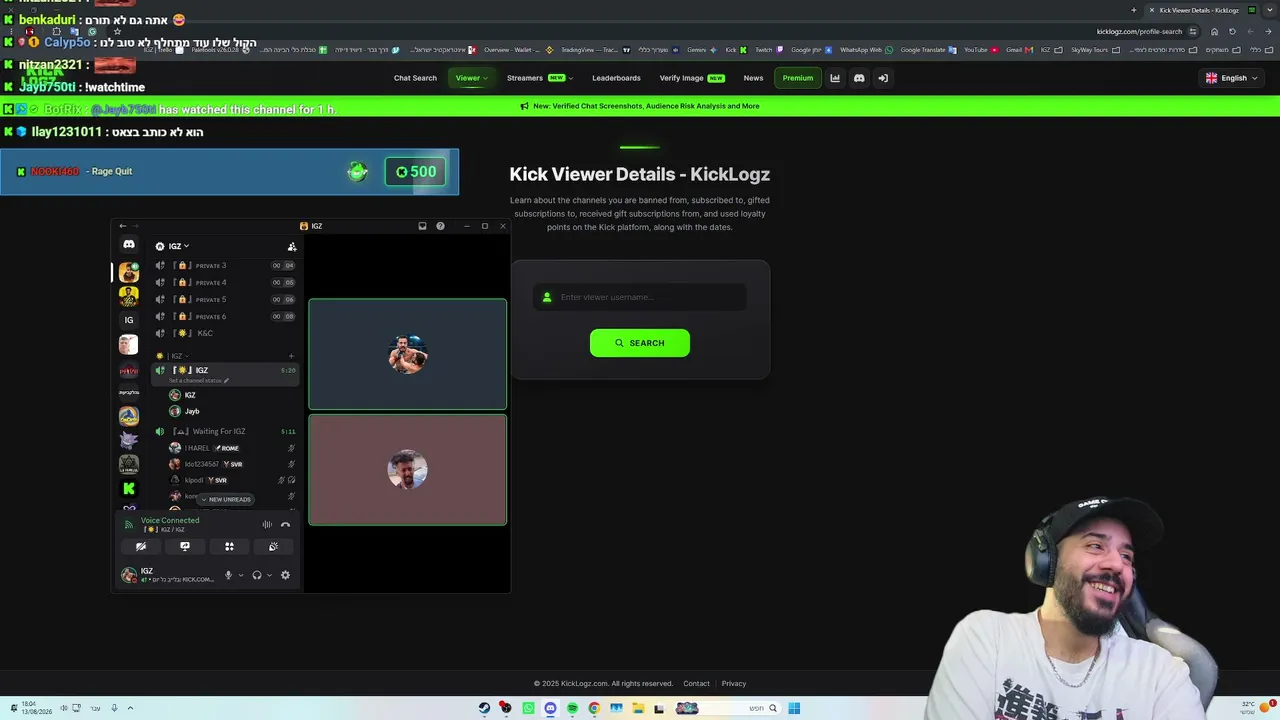This screenshot has width=1280, height=720.
Task: Click the Premium button
Action: click(x=798, y=78)
